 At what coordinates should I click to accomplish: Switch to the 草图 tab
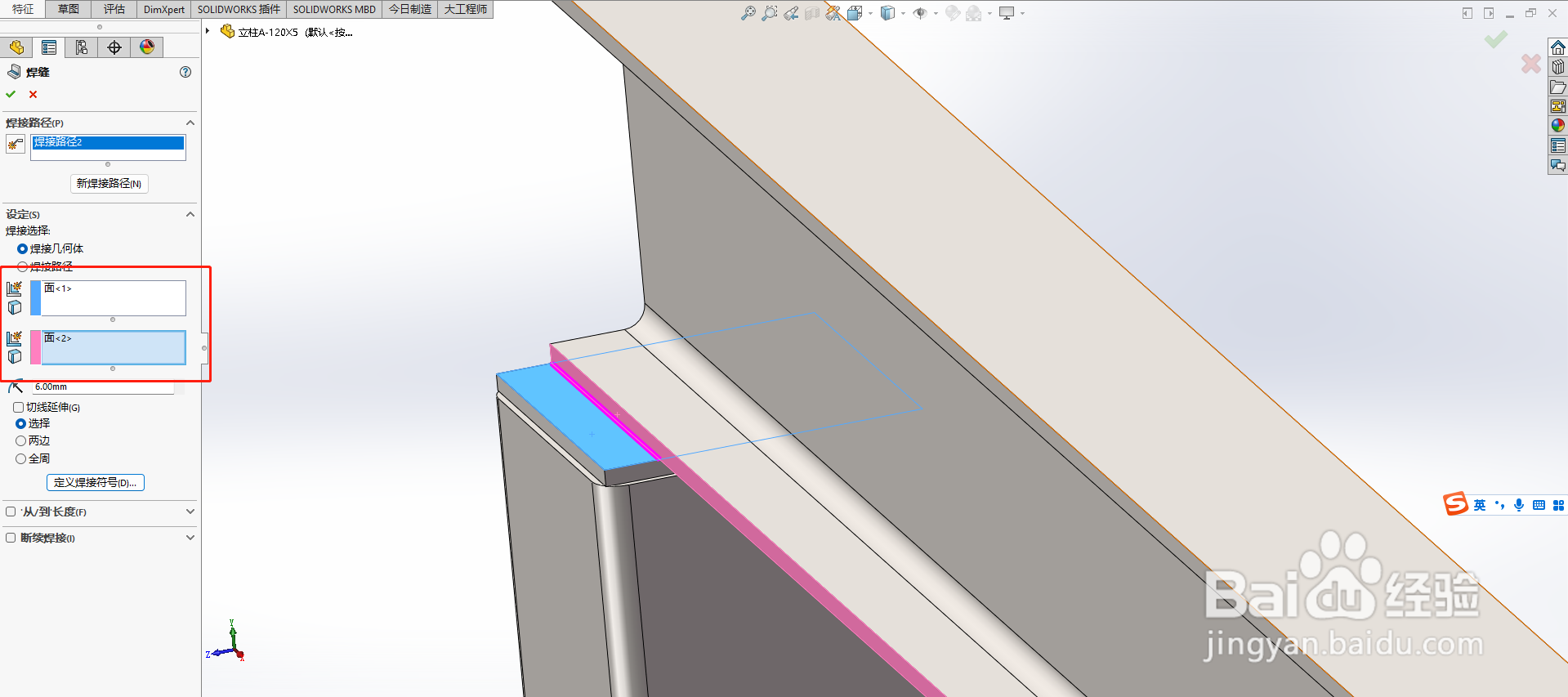click(69, 9)
